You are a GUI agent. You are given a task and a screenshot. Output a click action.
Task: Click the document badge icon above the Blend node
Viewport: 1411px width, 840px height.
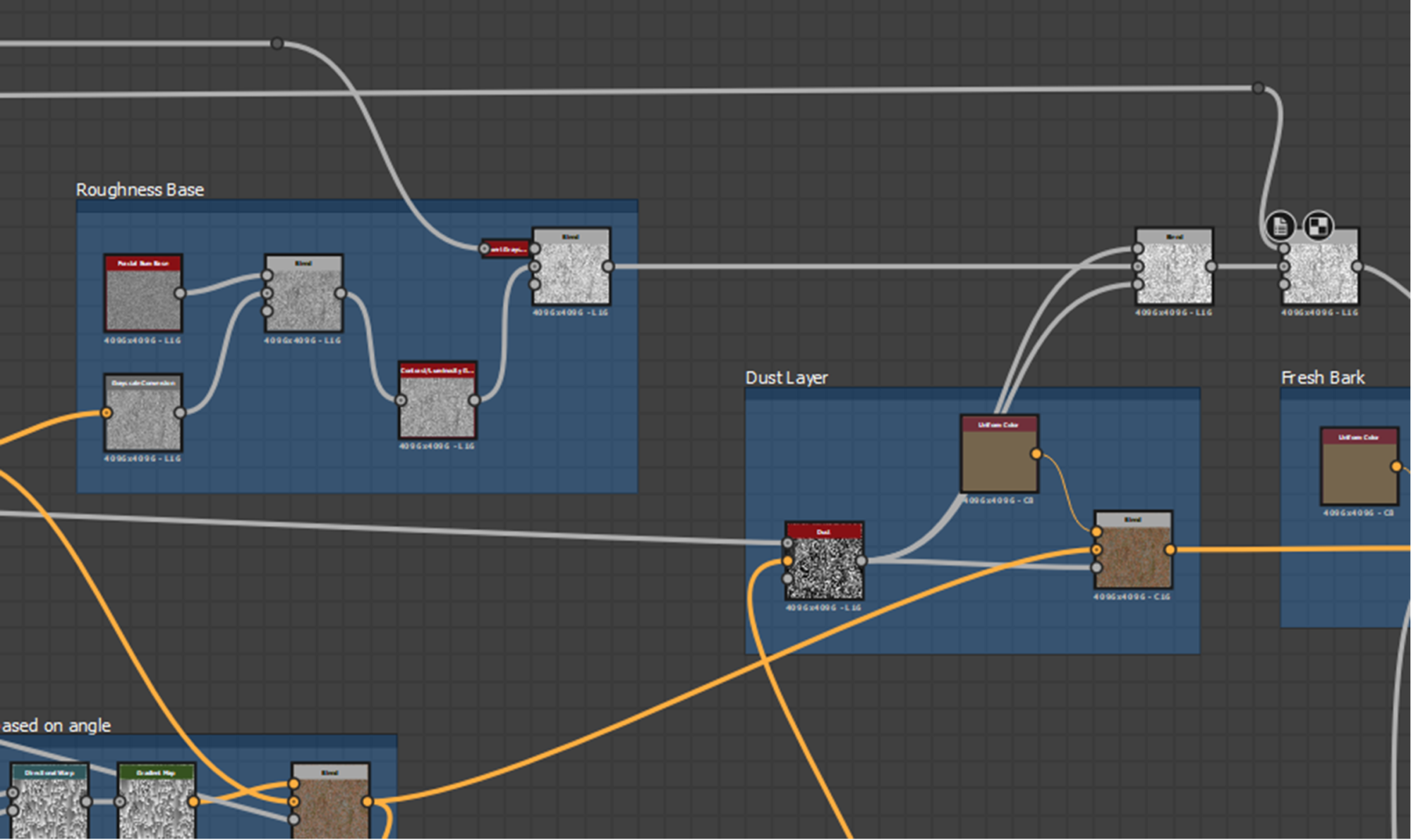(1280, 226)
